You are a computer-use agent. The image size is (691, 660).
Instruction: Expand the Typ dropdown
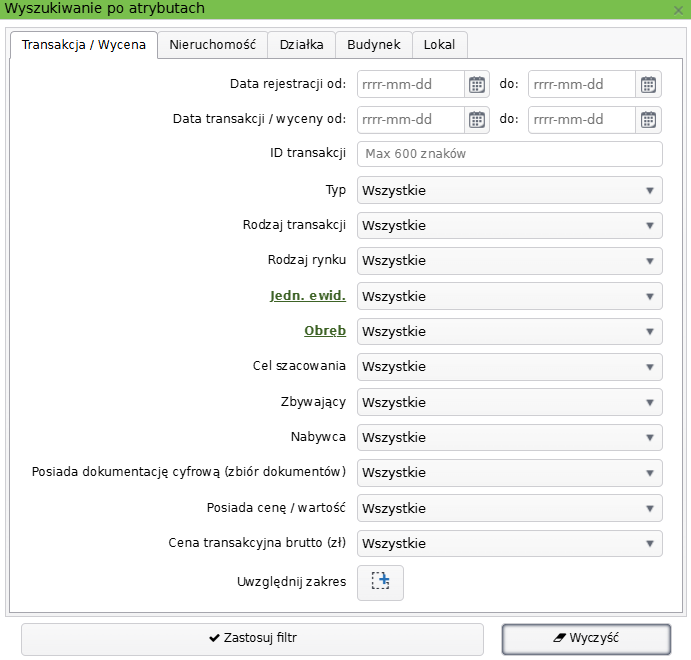click(x=509, y=190)
